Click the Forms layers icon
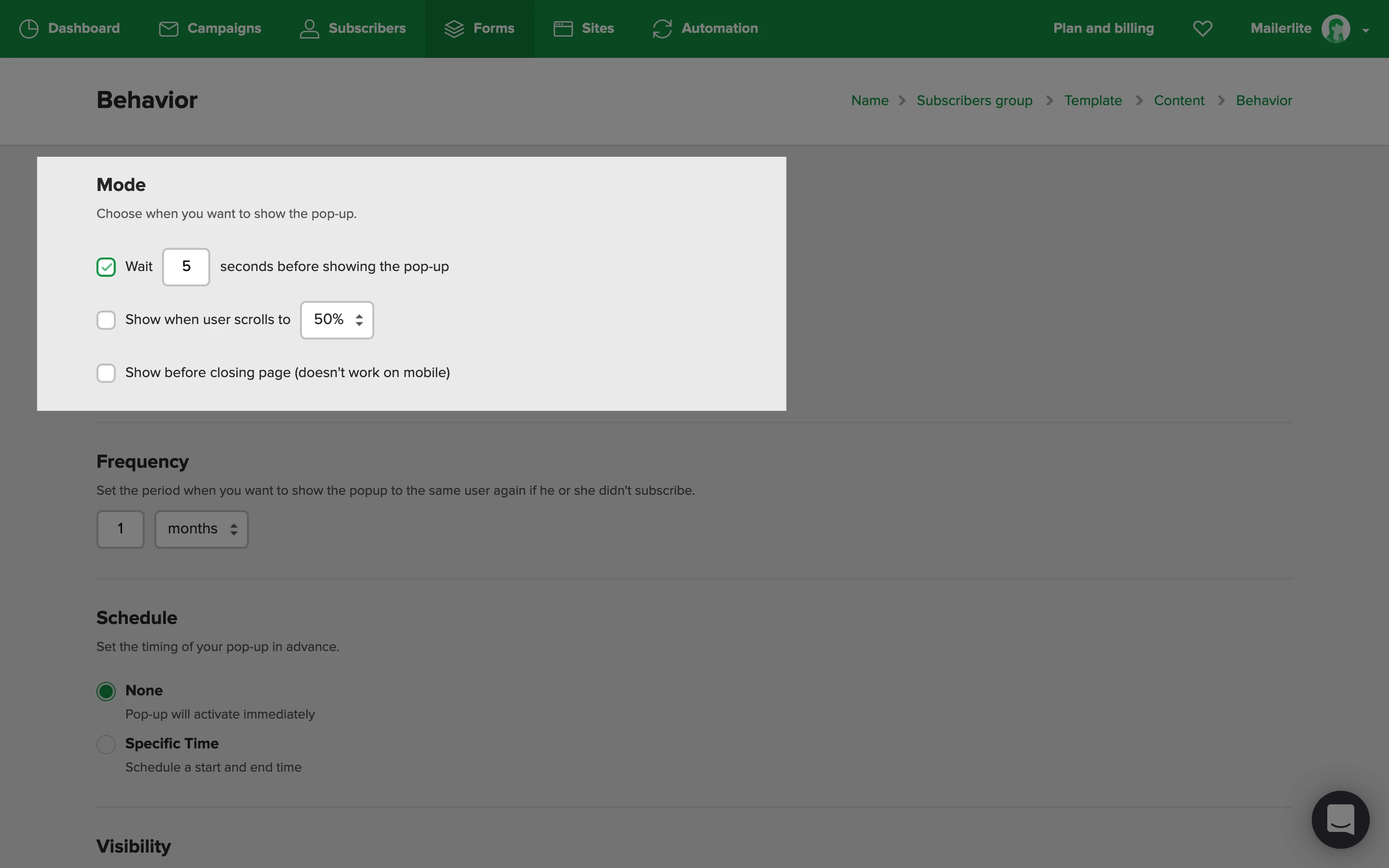 [x=454, y=29]
